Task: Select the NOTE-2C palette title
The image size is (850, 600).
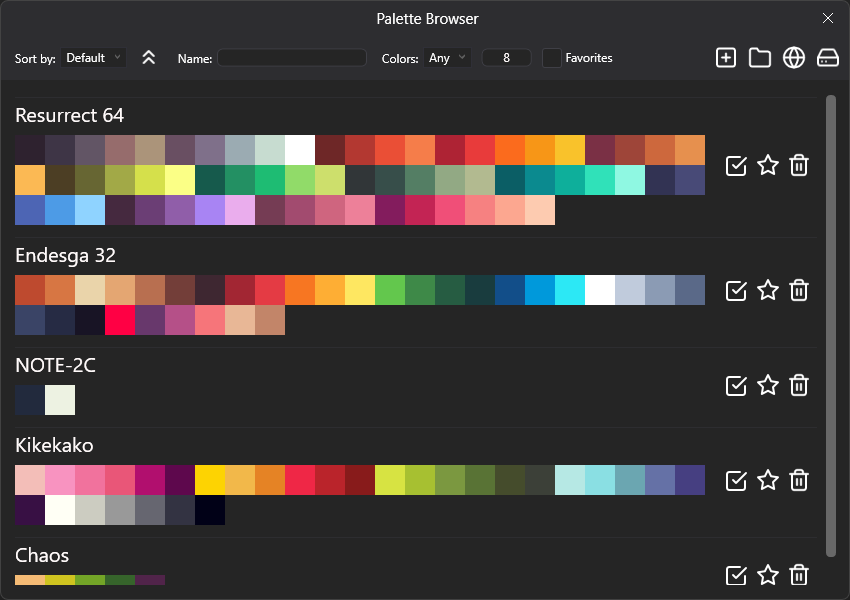Action: point(55,365)
